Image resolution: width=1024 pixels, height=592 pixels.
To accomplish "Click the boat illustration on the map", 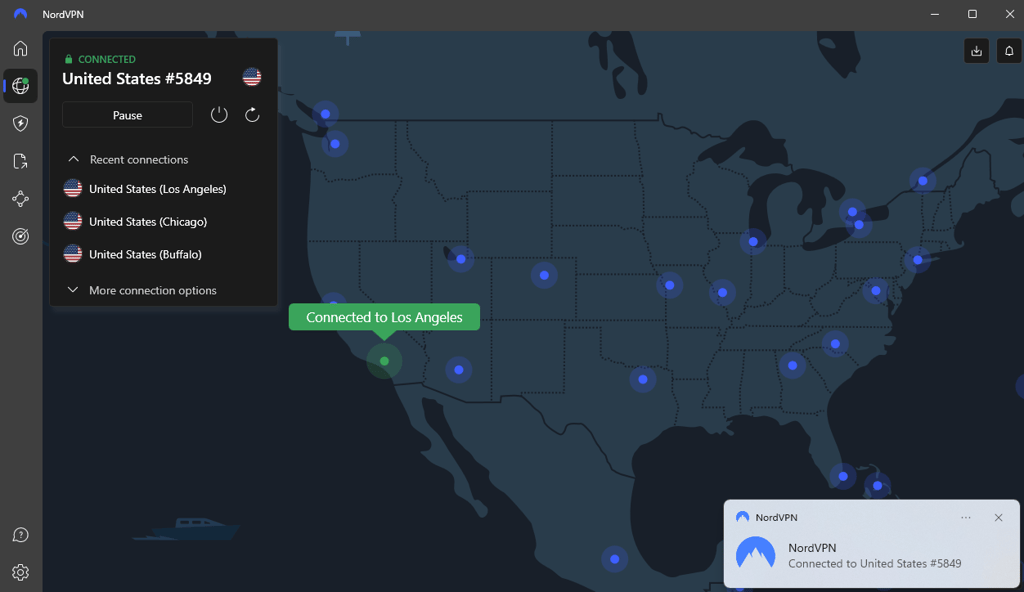I will pyautogui.click(x=186, y=529).
